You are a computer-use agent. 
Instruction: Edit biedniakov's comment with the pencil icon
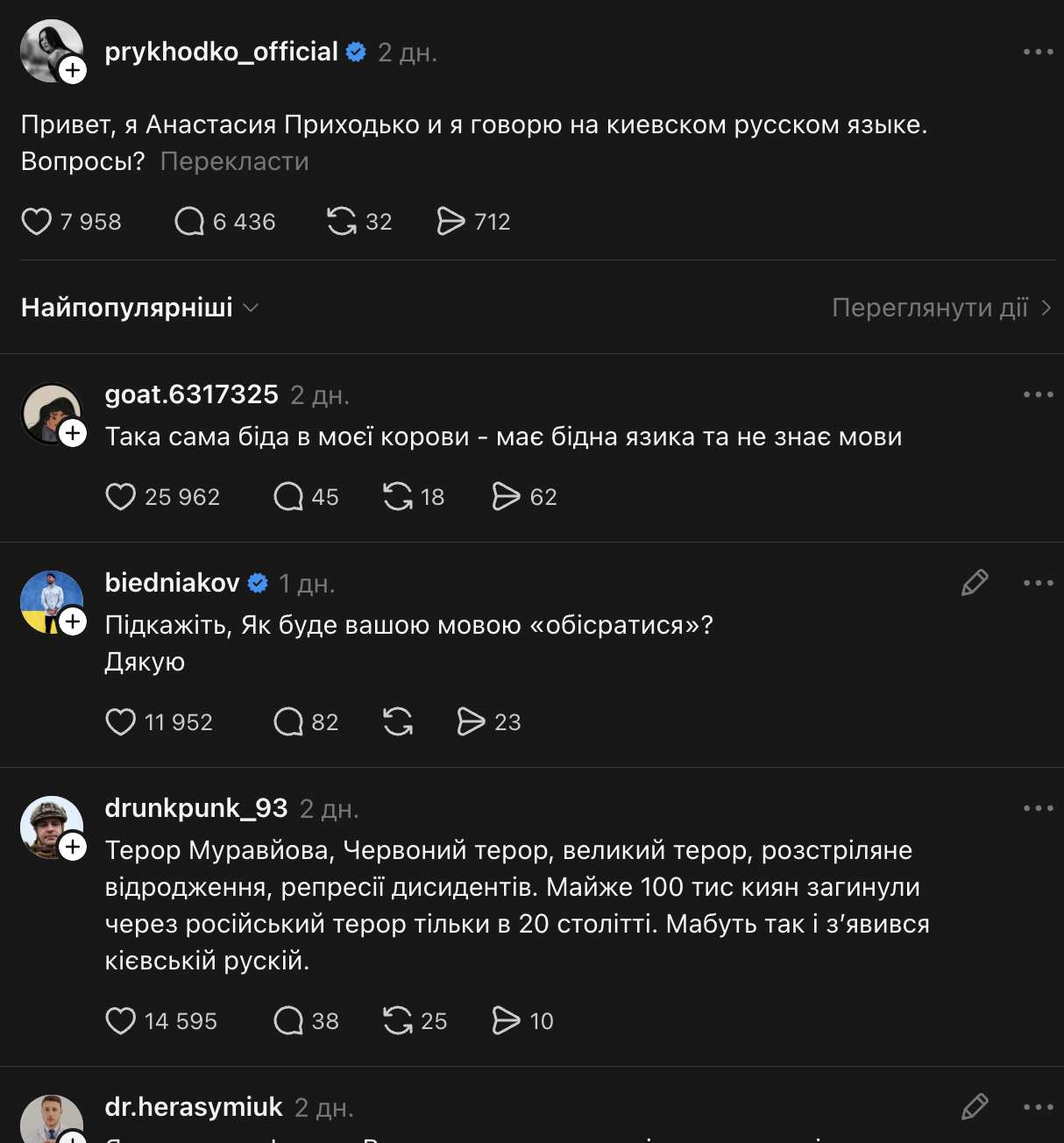973,581
